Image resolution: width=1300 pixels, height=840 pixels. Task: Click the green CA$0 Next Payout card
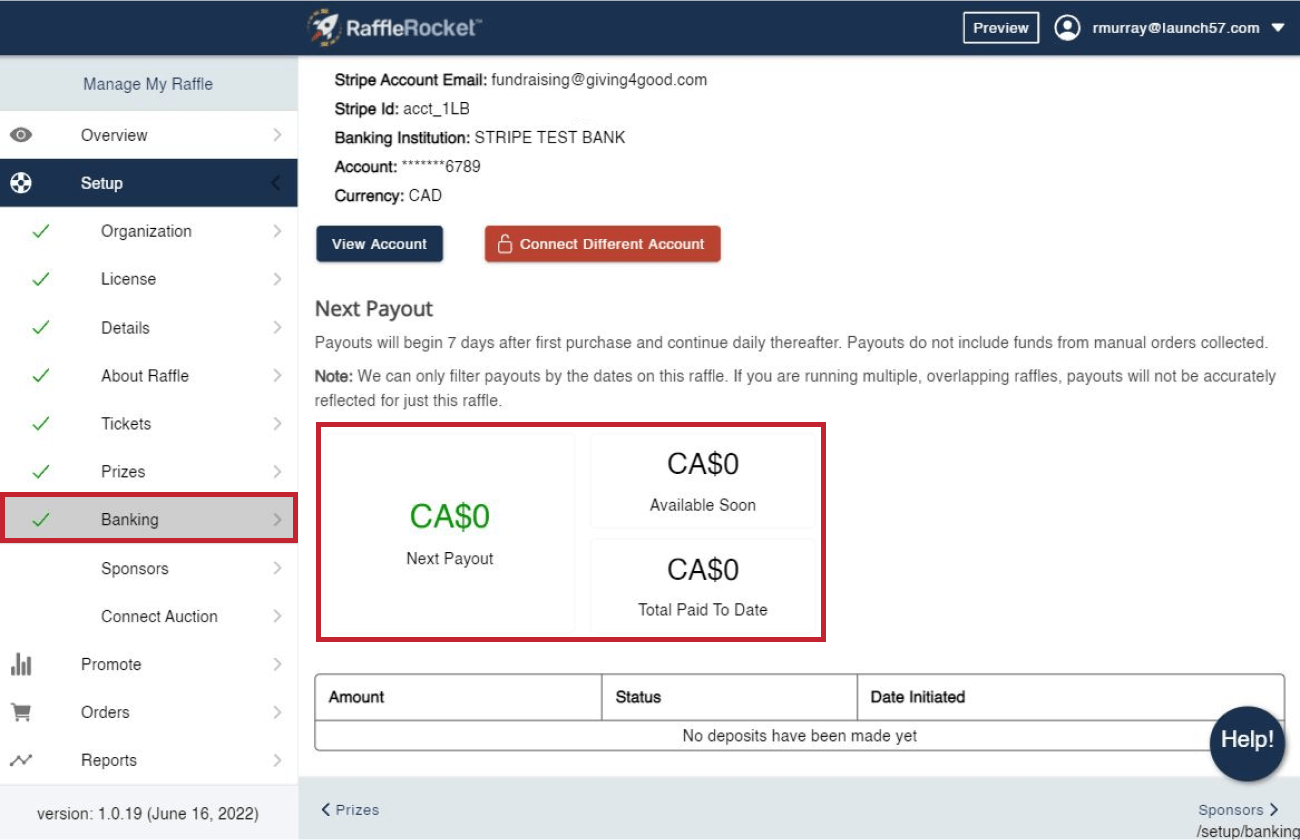point(449,532)
